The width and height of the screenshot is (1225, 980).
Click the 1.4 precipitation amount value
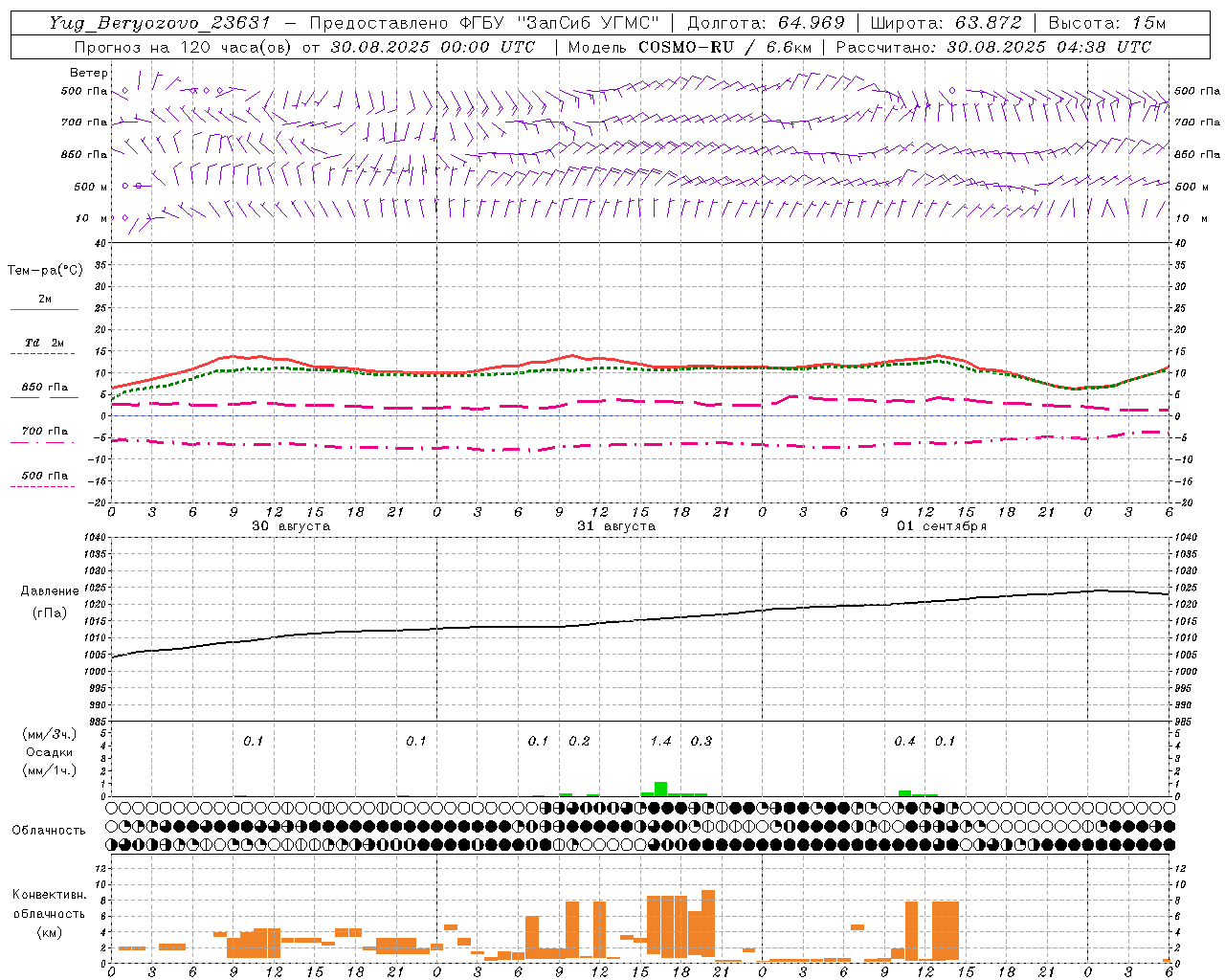(x=660, y=741)
